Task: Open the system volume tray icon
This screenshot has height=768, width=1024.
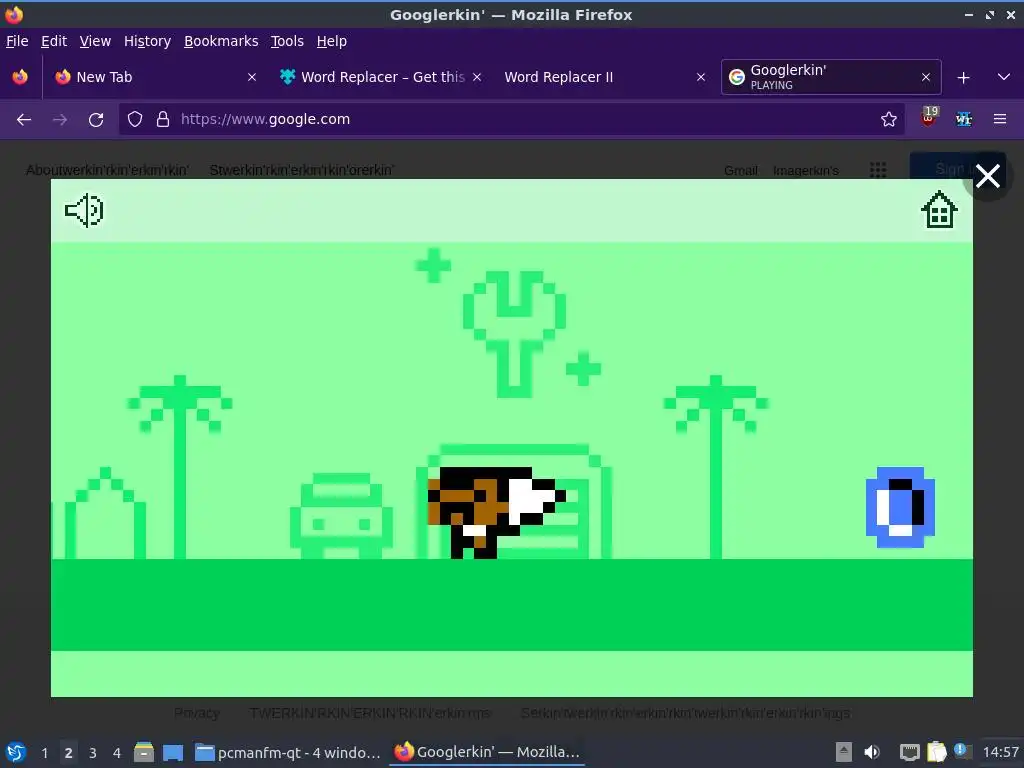Action: coord(872,752)
